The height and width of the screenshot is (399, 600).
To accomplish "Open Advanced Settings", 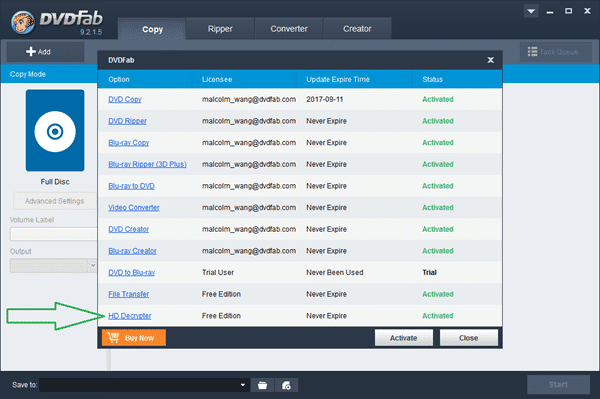I will 55,201.
